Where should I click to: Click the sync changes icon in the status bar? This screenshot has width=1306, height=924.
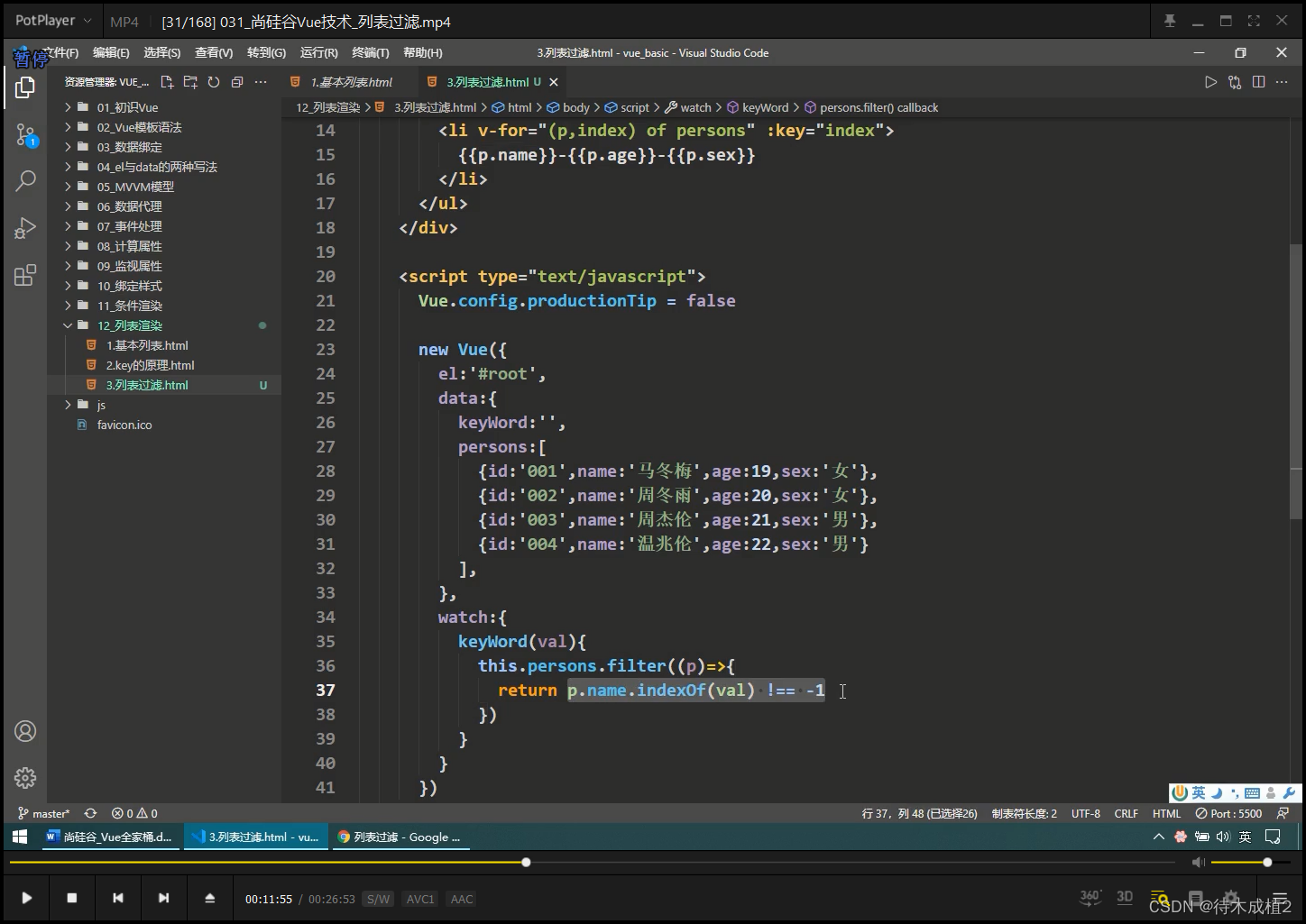click(x=90, y=813)
